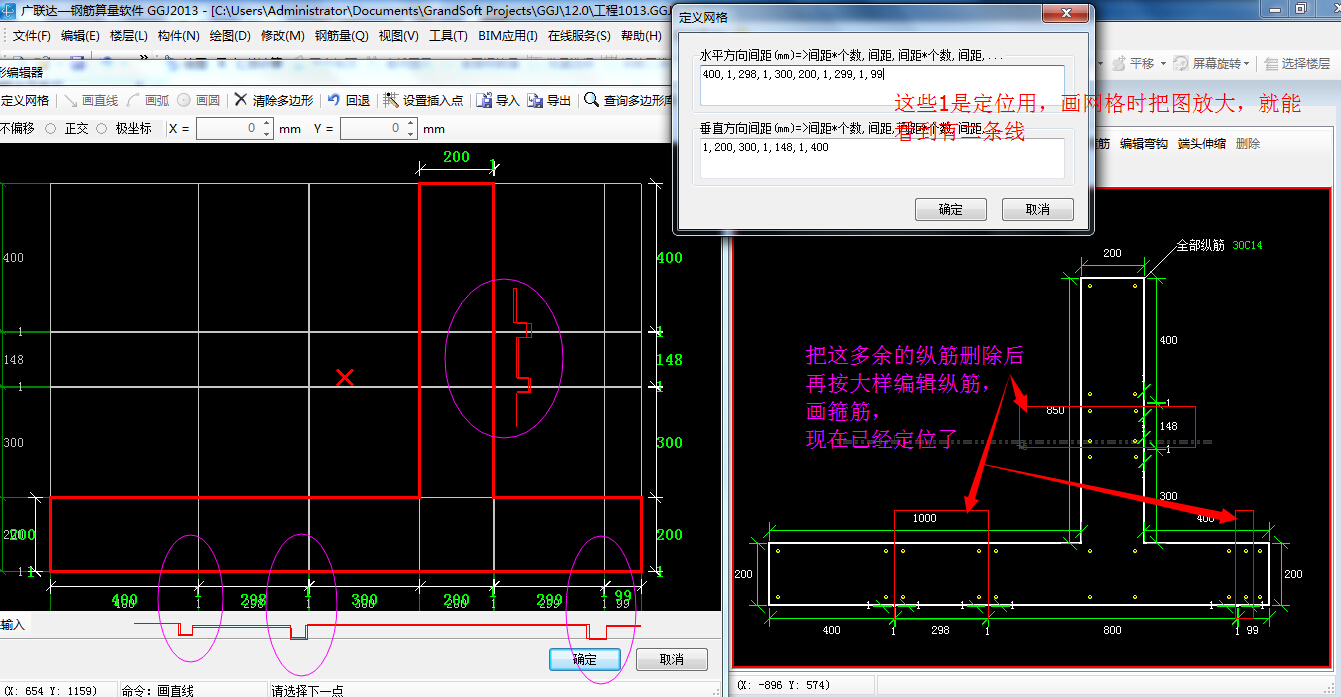
Task: Open the 文件(F) menu
Action: (x=31, y=36)
